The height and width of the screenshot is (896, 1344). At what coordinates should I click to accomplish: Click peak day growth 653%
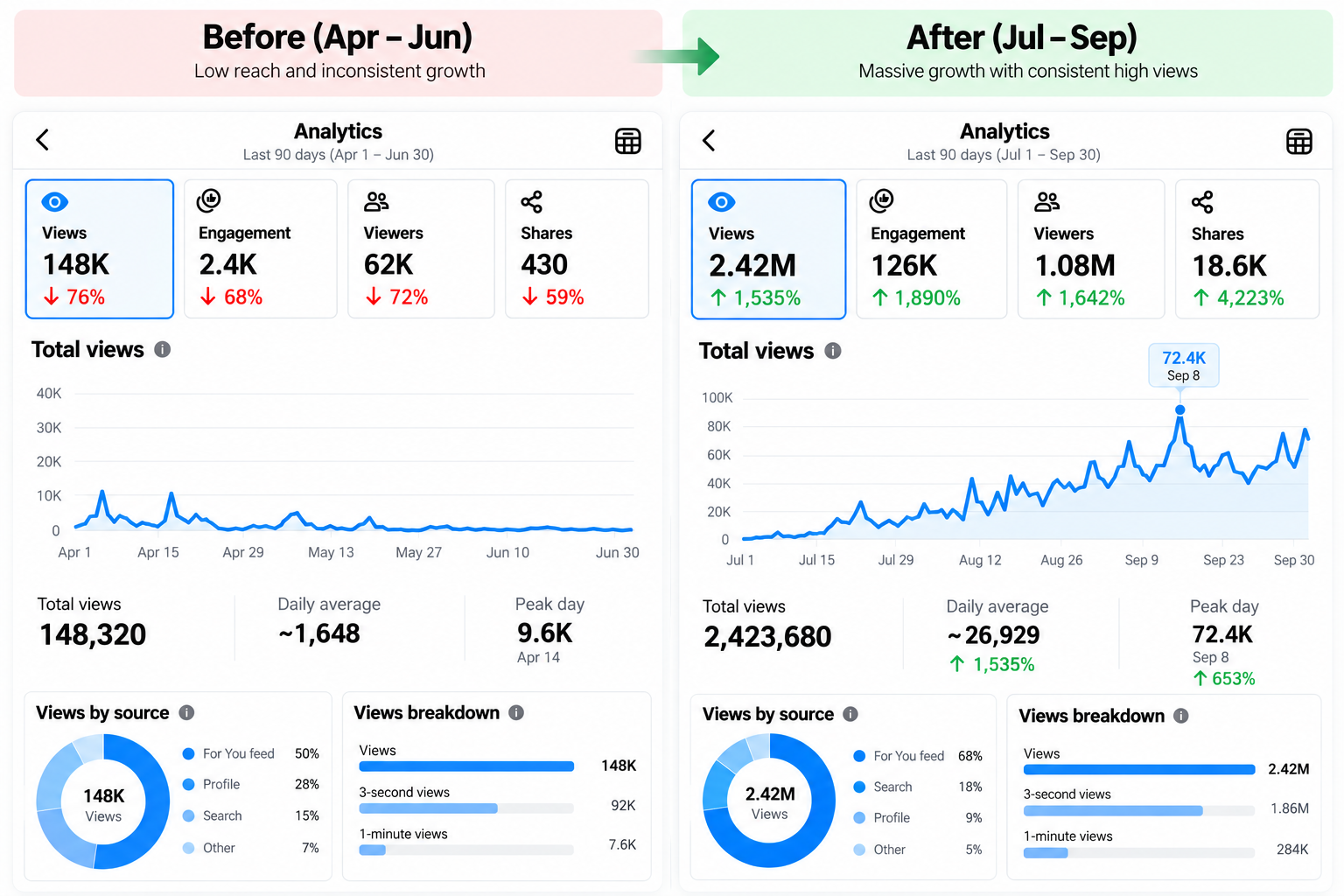[x=1224, y=679]
